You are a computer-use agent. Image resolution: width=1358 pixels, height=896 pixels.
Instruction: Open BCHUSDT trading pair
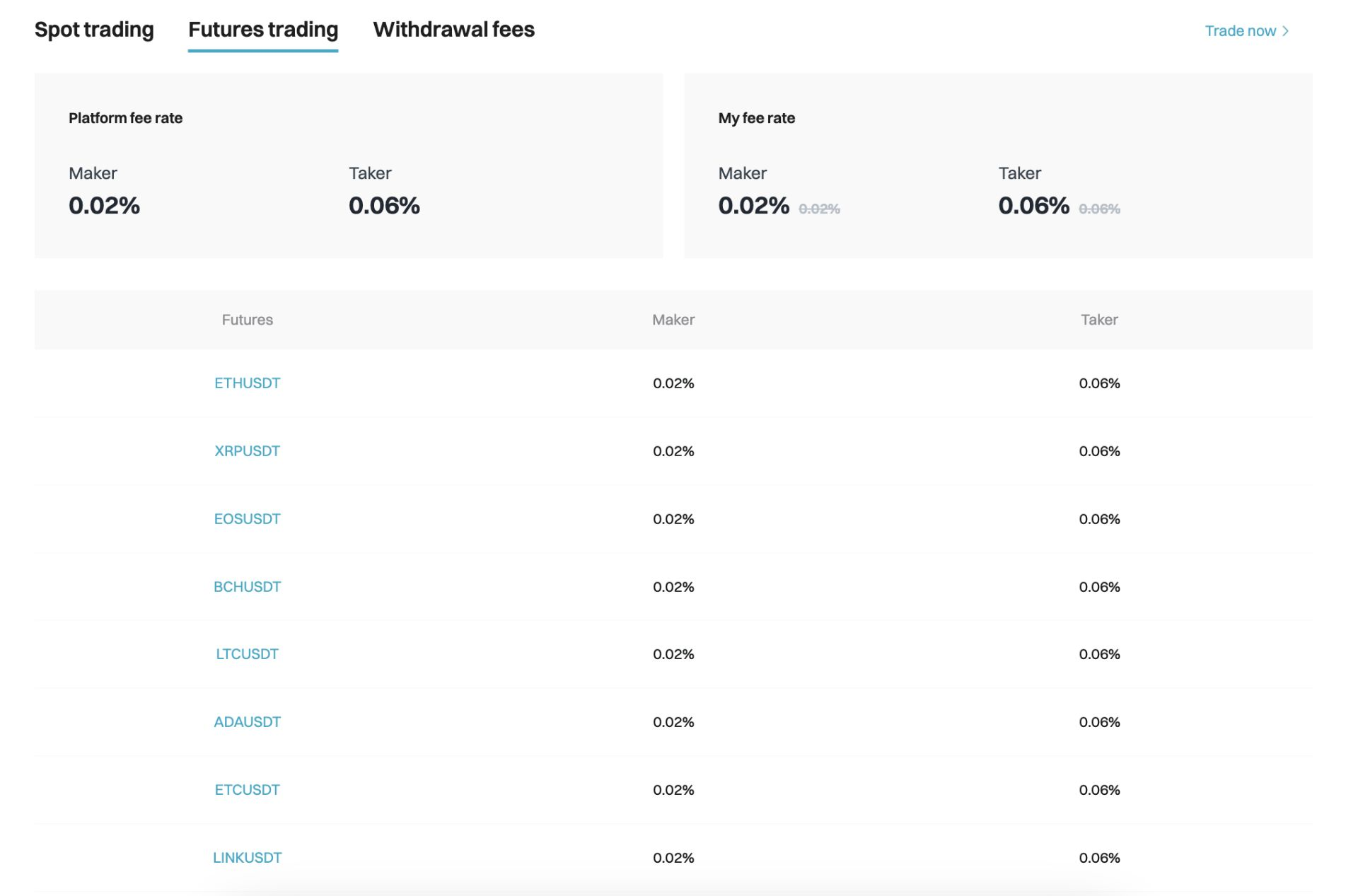pyautogui.click(x=246, y=585)
